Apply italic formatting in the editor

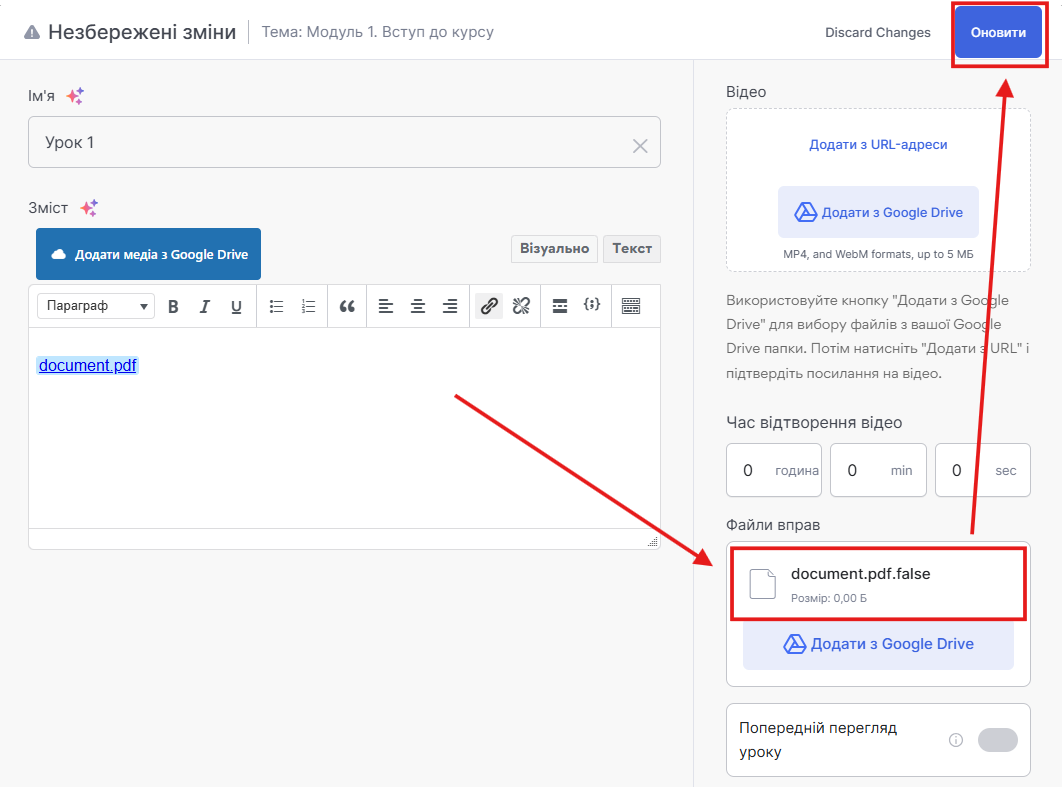click(x=205, y=307)
